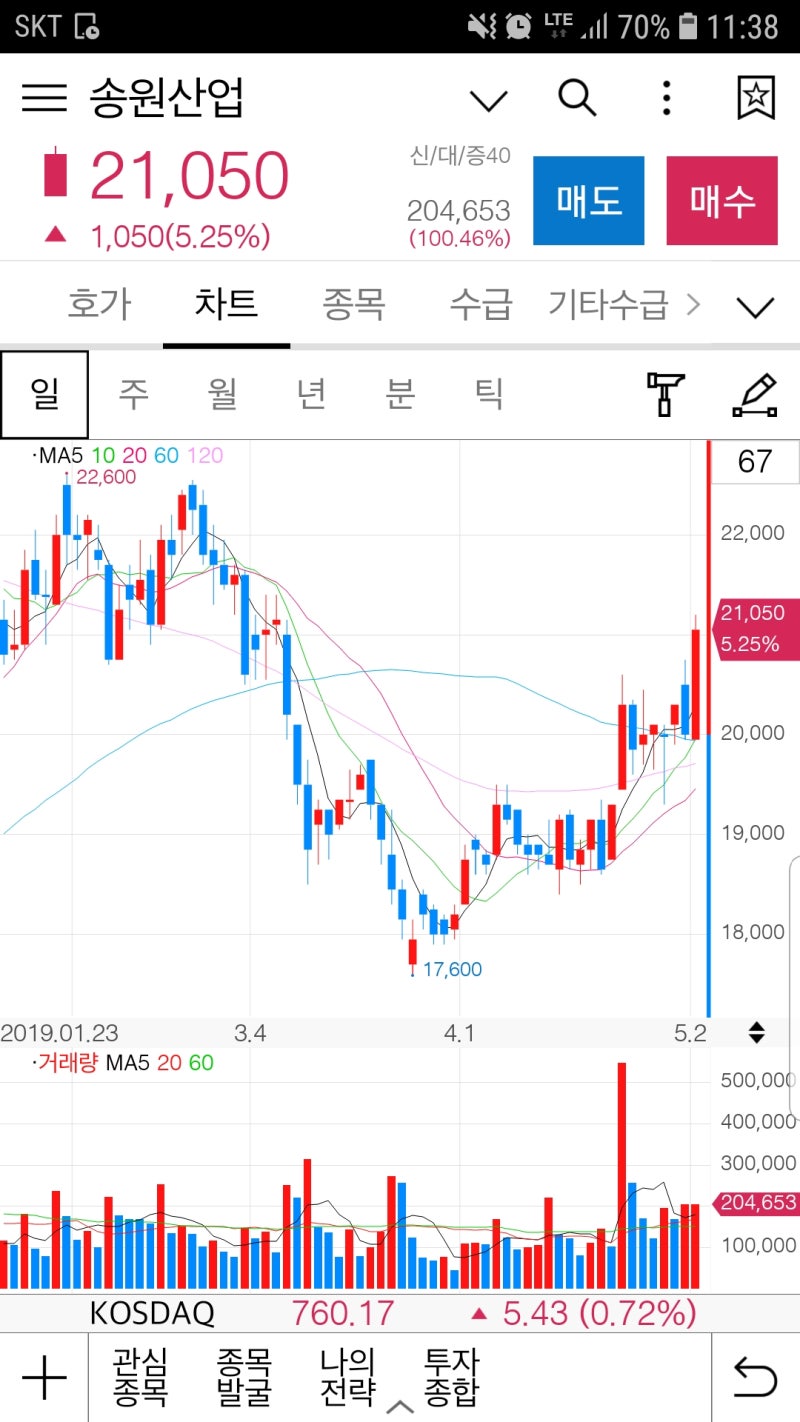Open the hamburger menu
Viewport: 800px width, 1422px height.
(44, 98)
